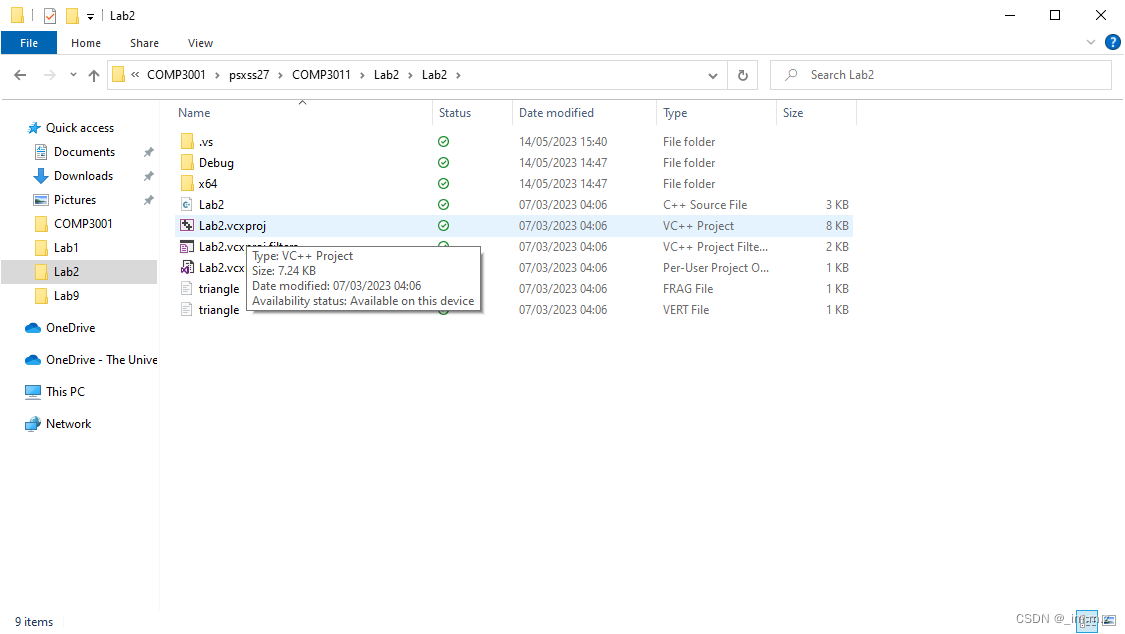The height and width of the screenshot is (634, 1125).
Task: Click COMP3011 in the address breadcrumb
Action: tap(321, 75)
